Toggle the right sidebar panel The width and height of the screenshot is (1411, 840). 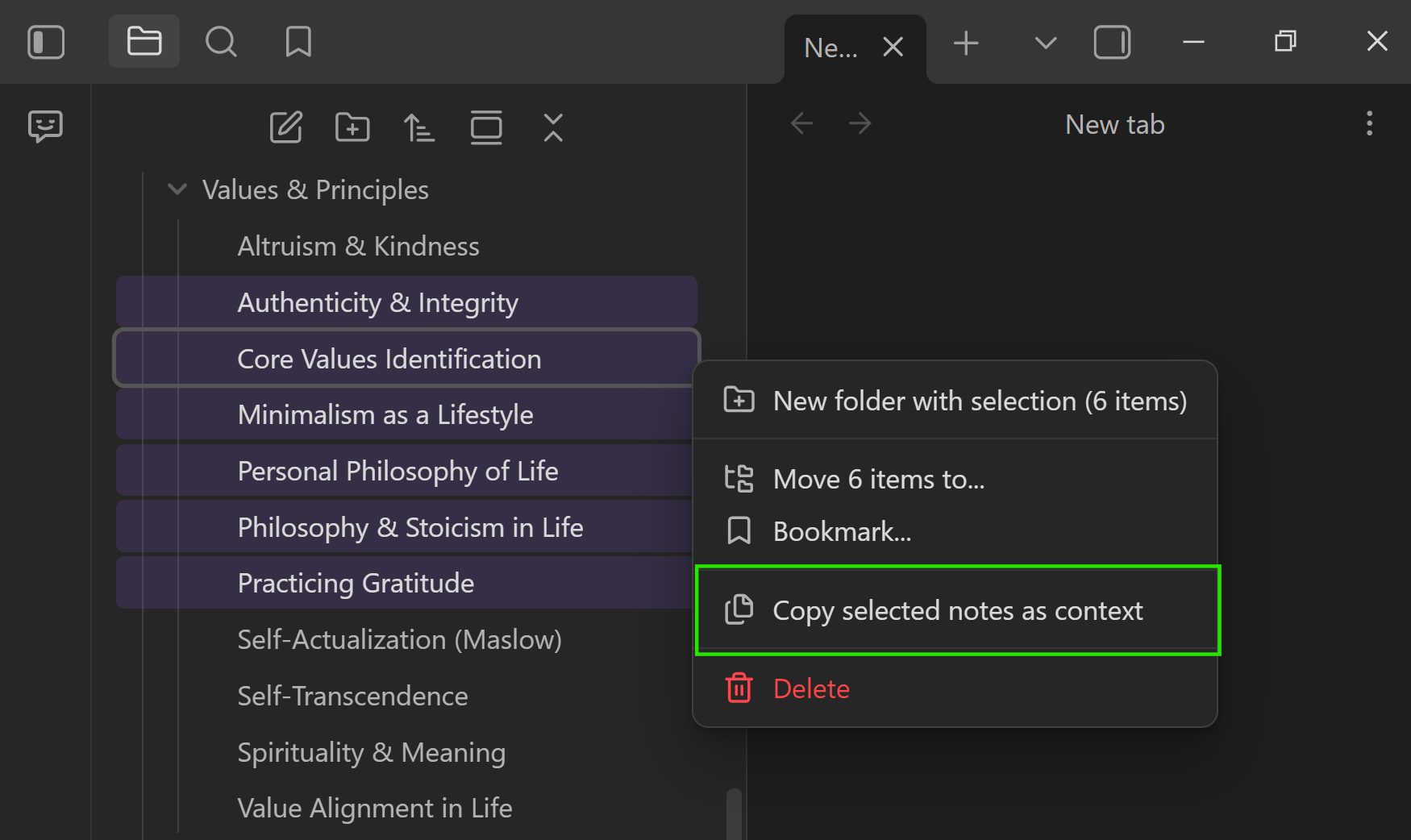[1112, 43]
